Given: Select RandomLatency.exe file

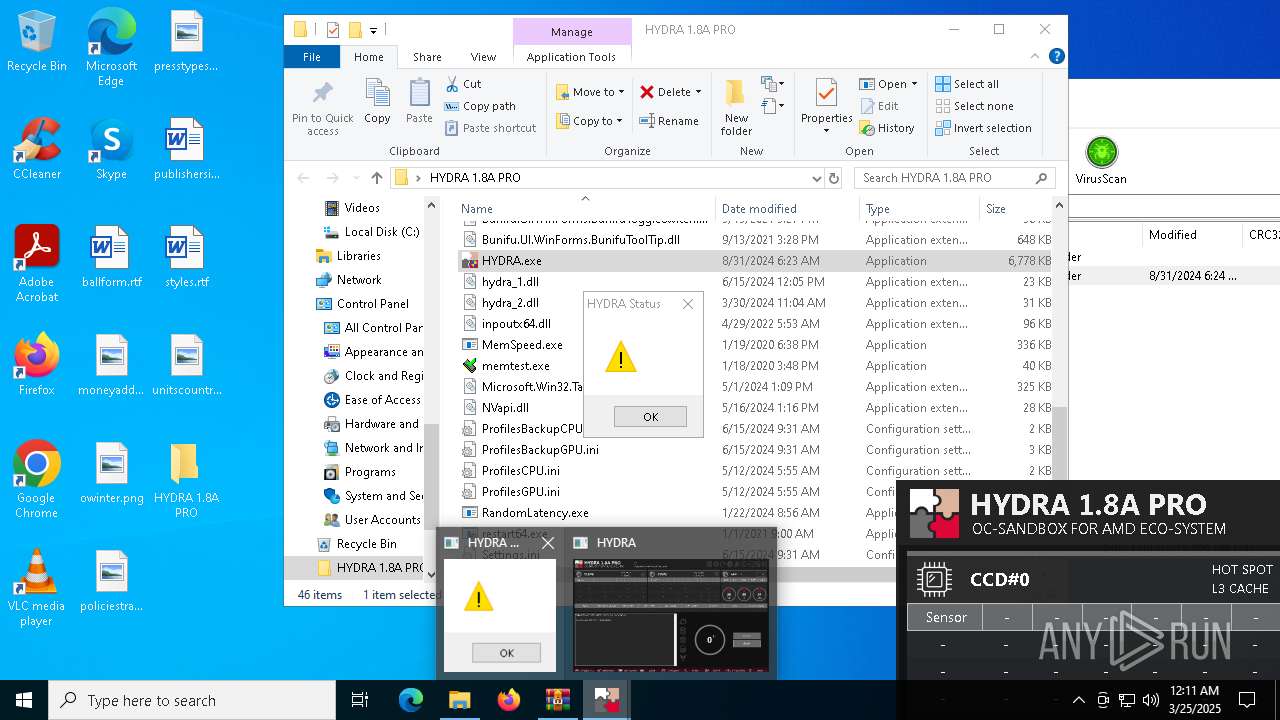Looking at the screenshot, I should tap(534, 513).
